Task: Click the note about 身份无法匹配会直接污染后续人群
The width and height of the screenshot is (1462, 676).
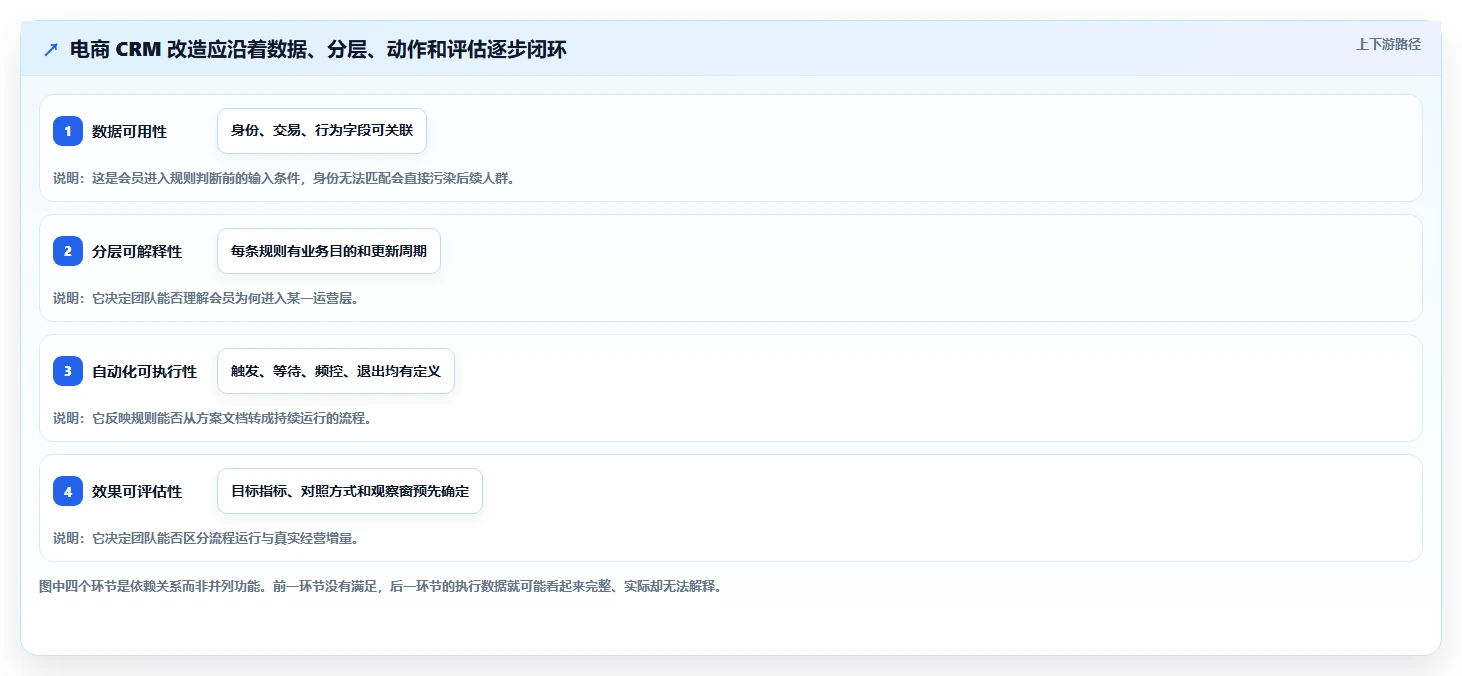Action: 284,178
